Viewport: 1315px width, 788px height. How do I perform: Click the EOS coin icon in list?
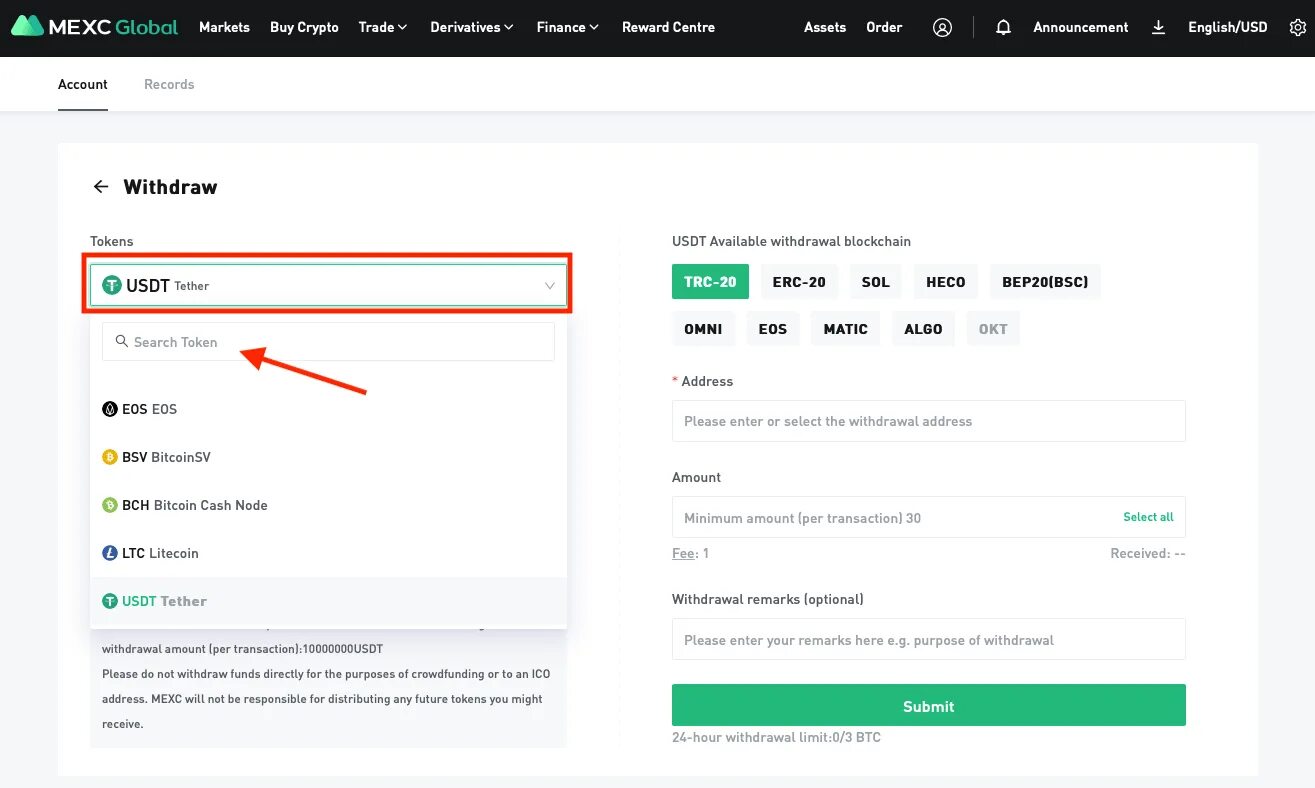point(110,409)
